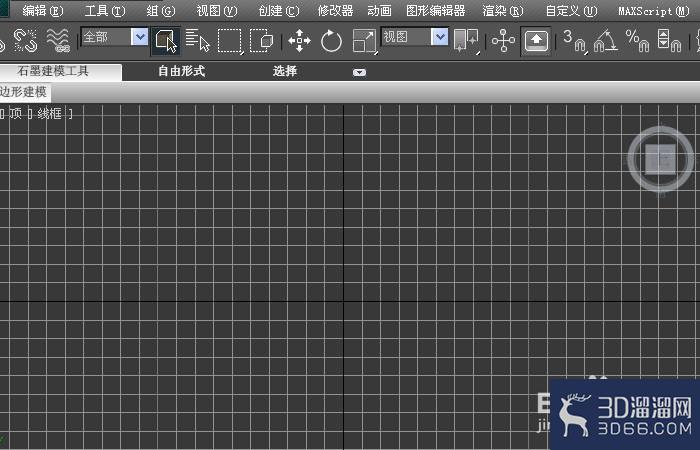Screen dimensions: 700x450
Task: Open the 渲染(R) menu
Action: 503,11
